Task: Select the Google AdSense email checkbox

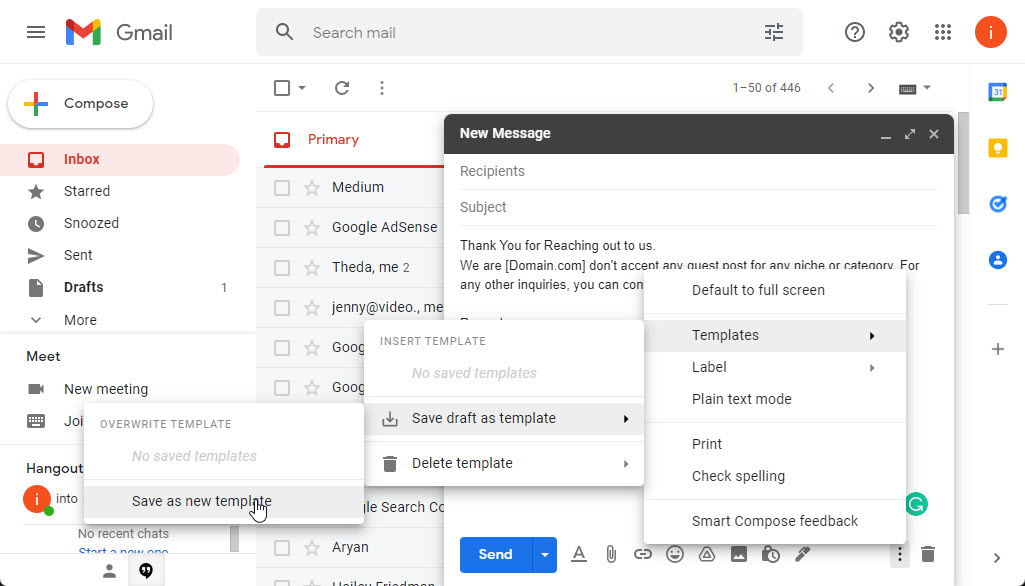Action: click(282, 228)
